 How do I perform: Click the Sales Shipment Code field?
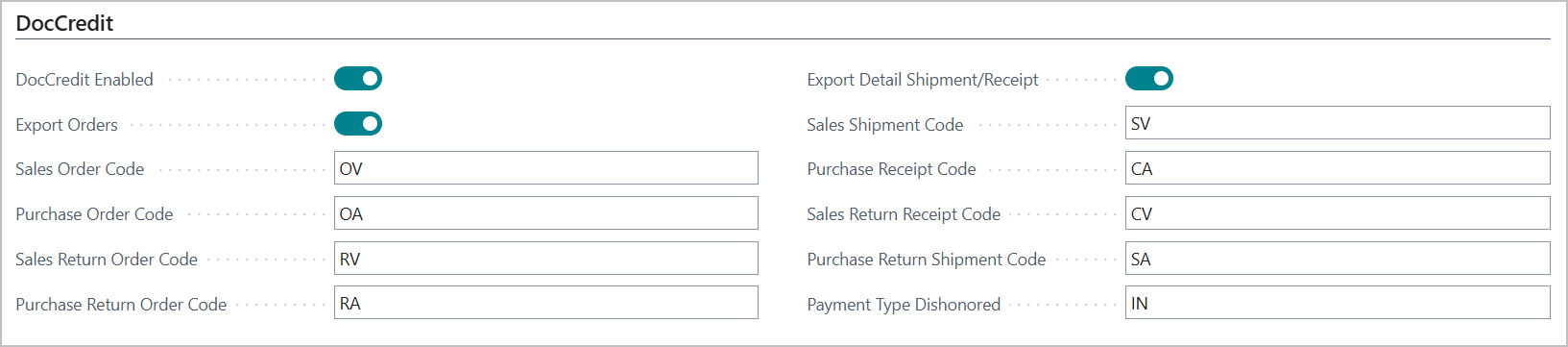click(1338, 123)
